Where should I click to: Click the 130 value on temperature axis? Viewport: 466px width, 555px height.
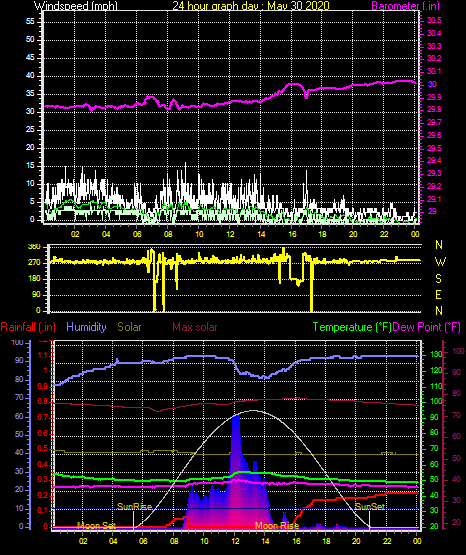tap(436, 354)
